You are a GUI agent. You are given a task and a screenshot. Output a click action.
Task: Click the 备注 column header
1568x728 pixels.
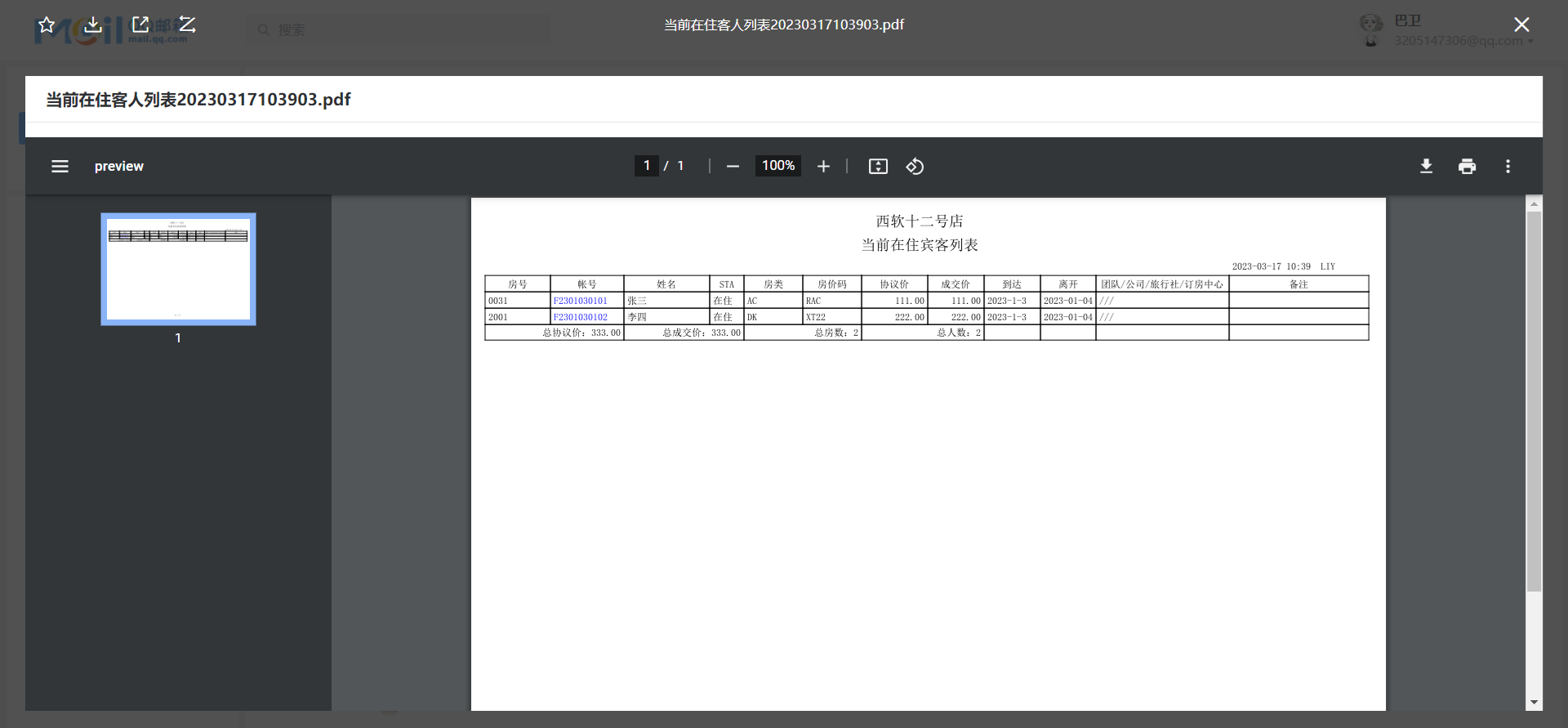[x=1298, y=284]
